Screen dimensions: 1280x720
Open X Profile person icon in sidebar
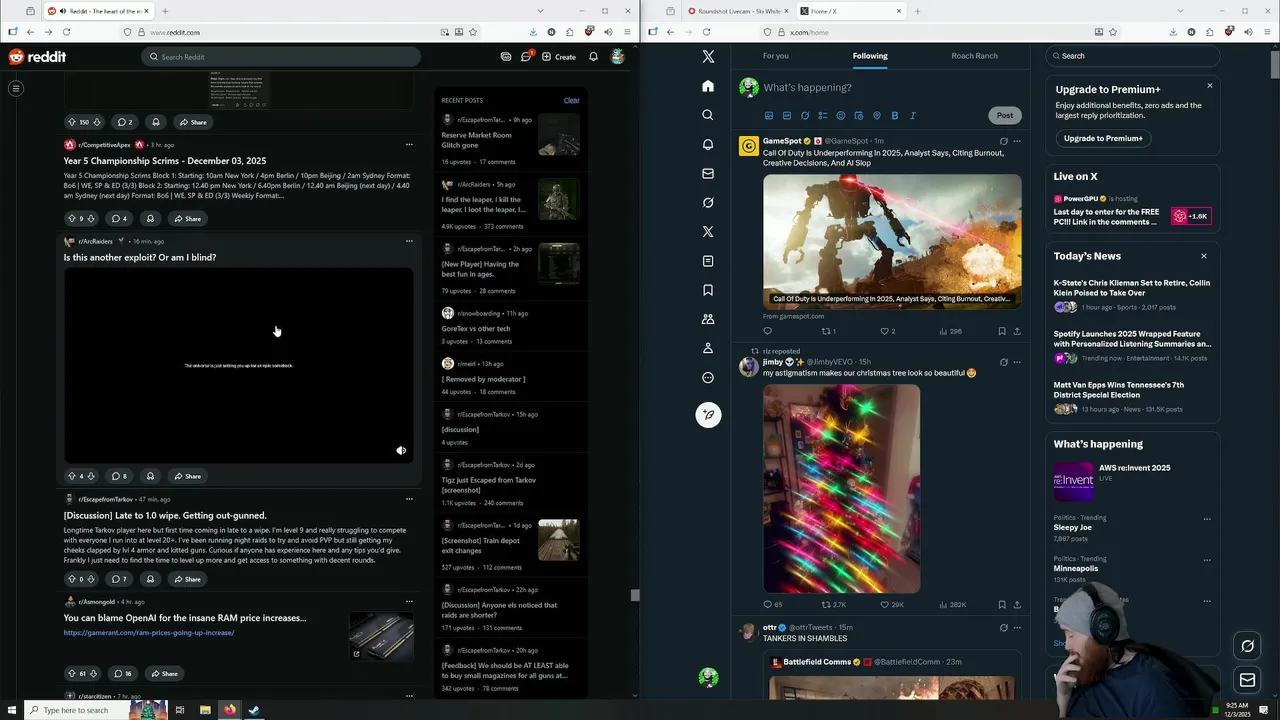[708, 348]
